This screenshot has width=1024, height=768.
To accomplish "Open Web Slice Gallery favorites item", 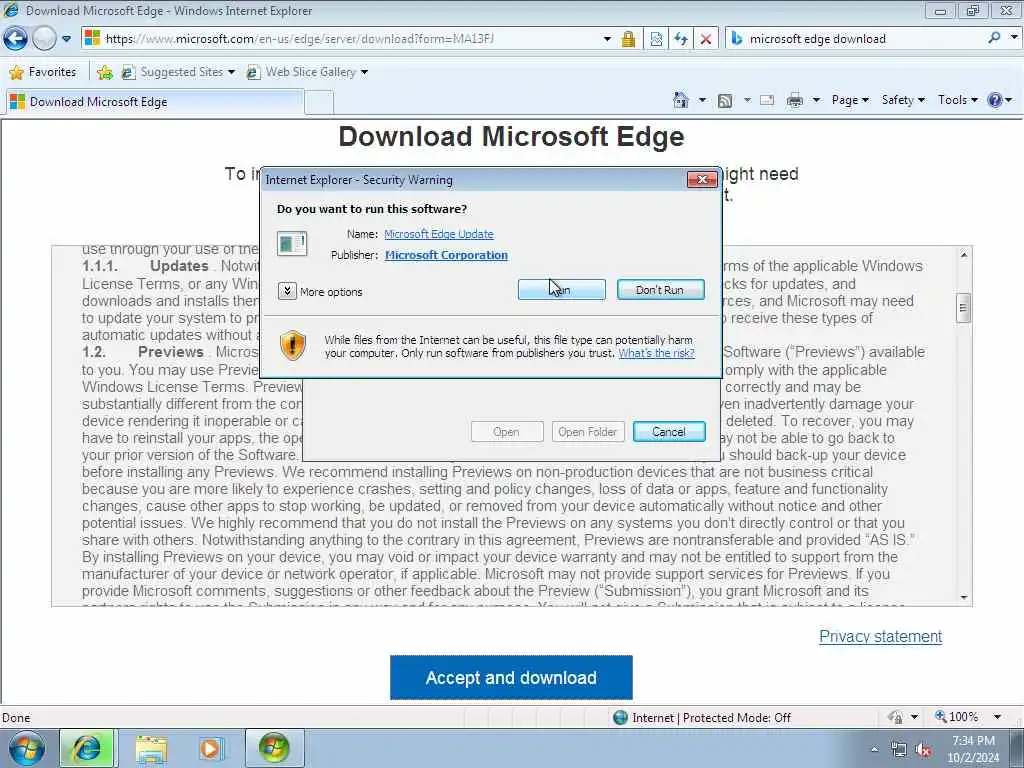I will point(307,72).
